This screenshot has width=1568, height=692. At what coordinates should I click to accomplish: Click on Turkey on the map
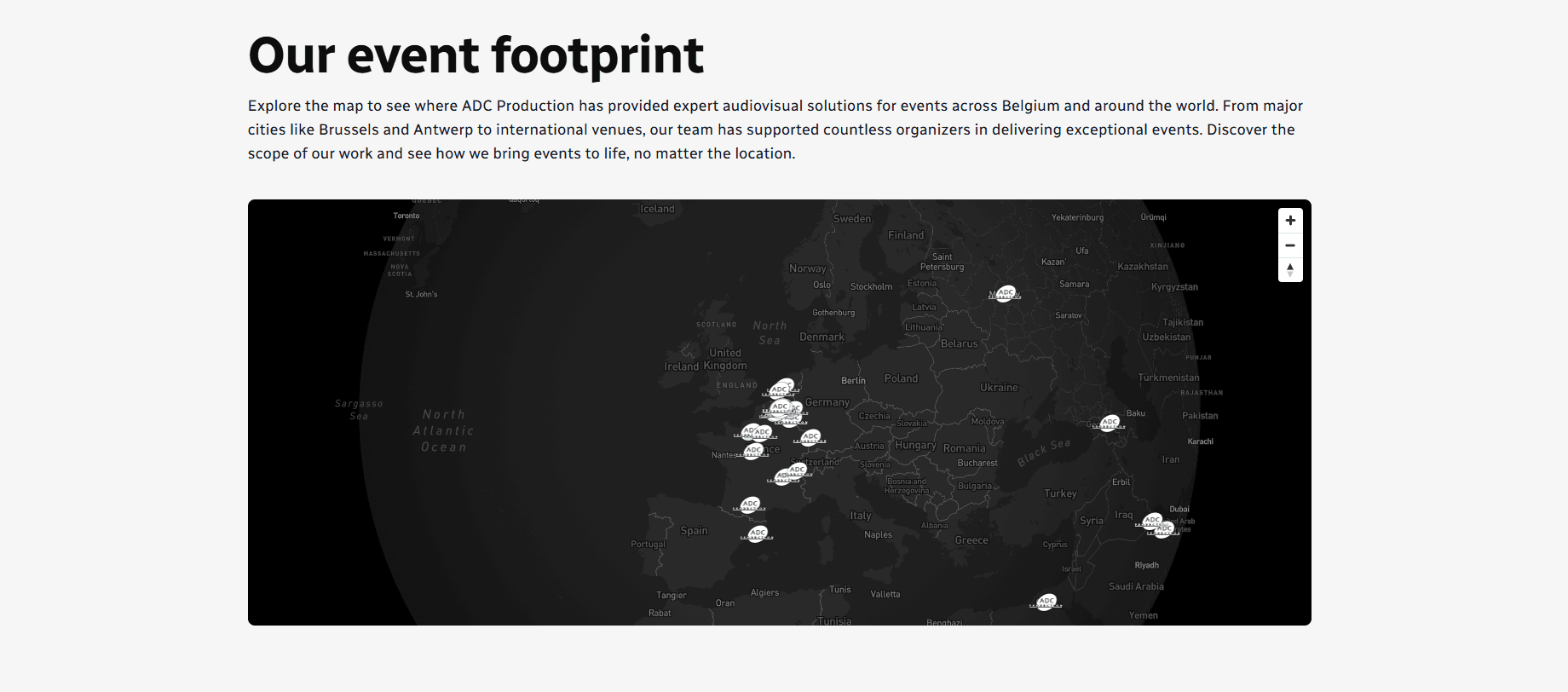coord(1060,493)
